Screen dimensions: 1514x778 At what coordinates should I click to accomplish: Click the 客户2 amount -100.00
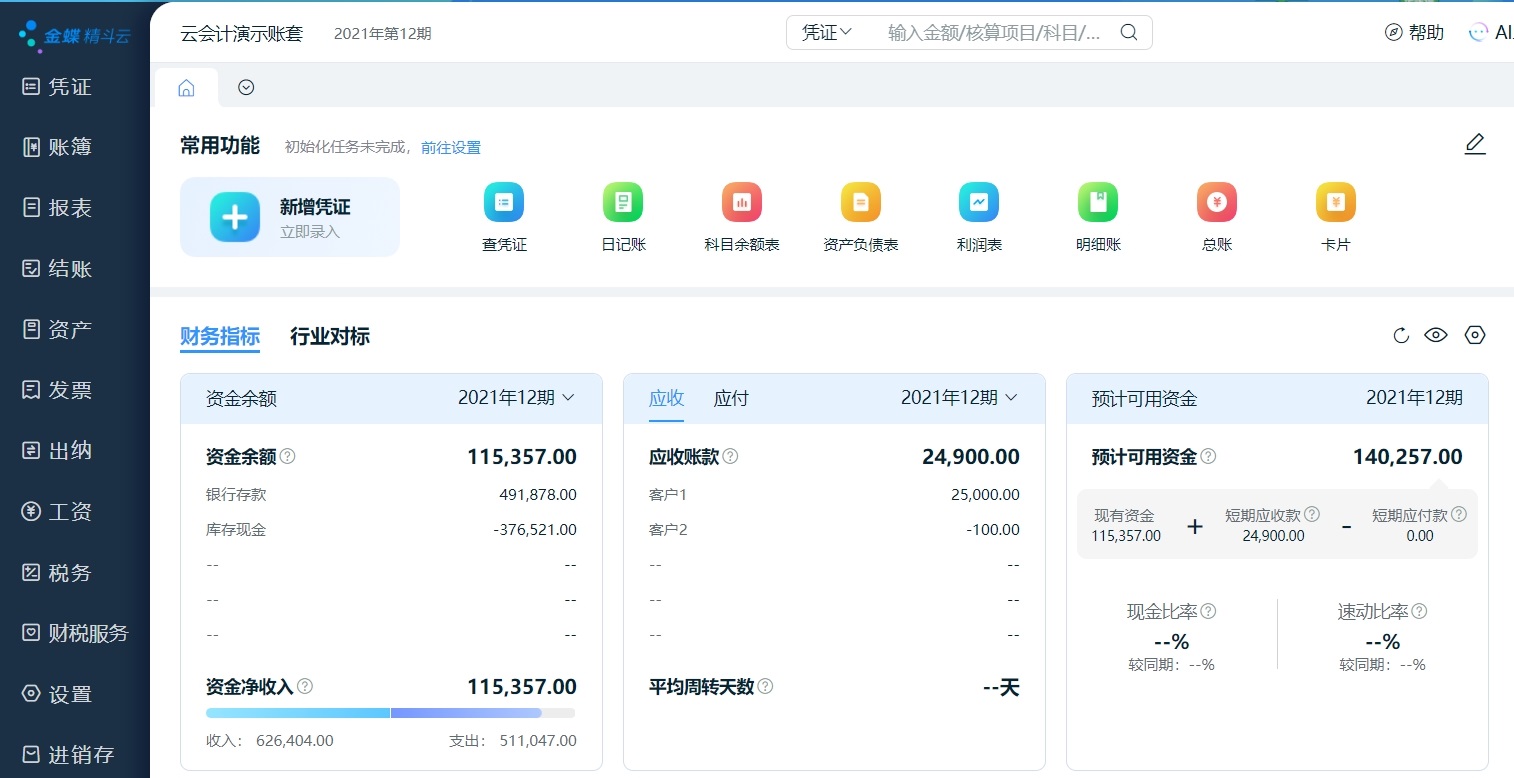tap(993, 529)
